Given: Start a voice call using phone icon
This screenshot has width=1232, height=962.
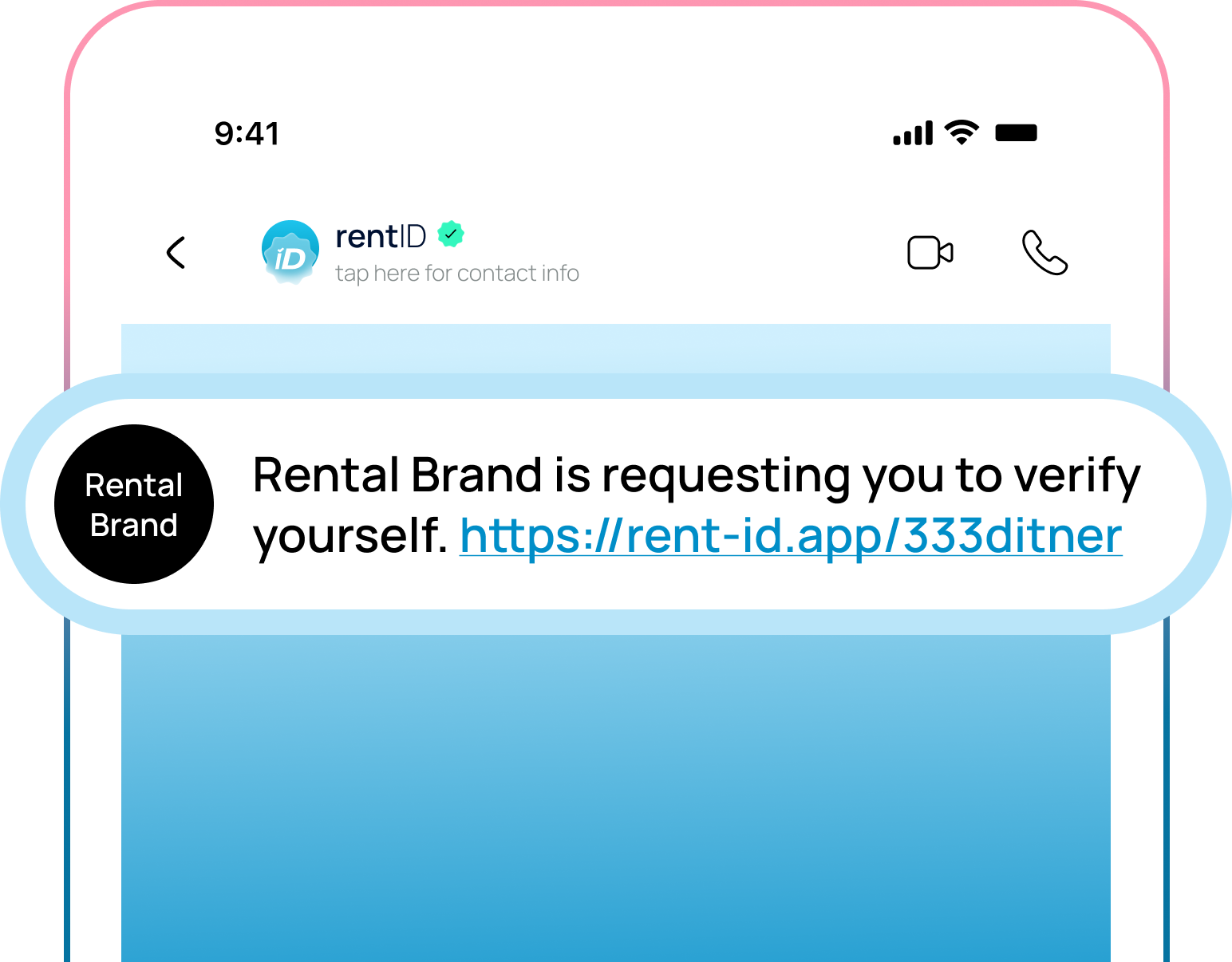Looking at the screenshot, I should (x=1044, y=253).
